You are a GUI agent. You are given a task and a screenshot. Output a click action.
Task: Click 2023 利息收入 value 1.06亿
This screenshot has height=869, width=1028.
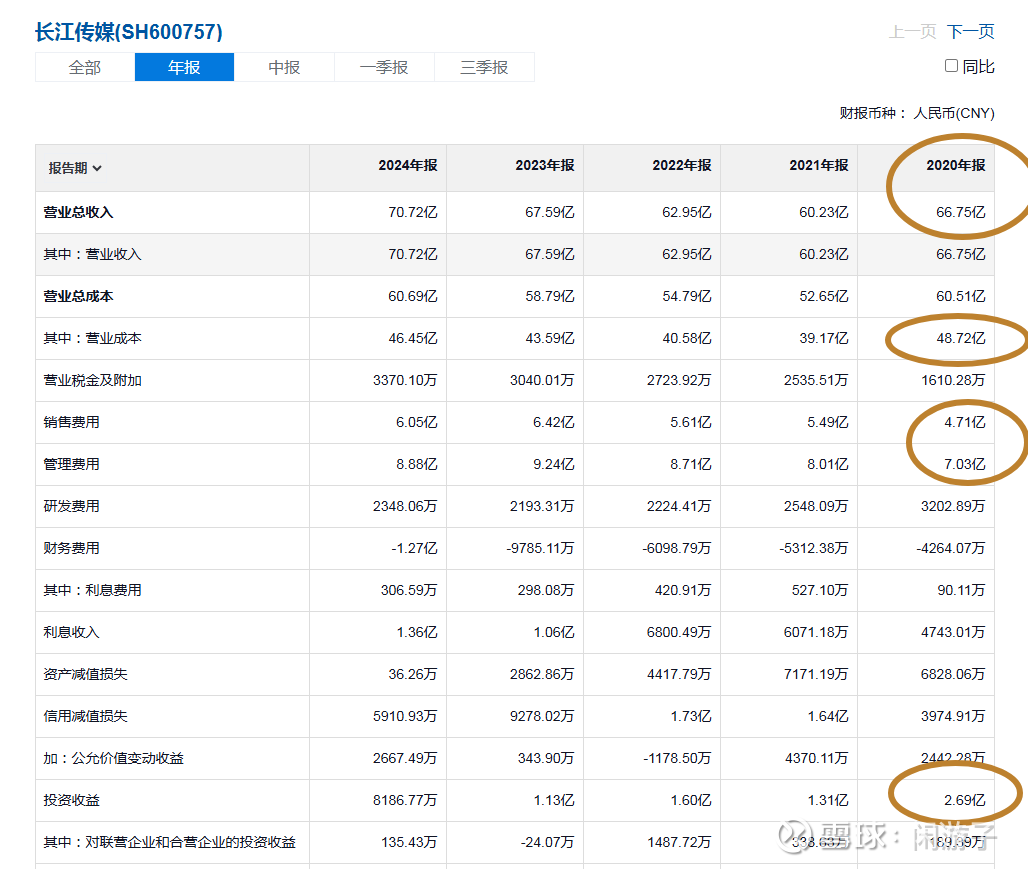(553, 632)
